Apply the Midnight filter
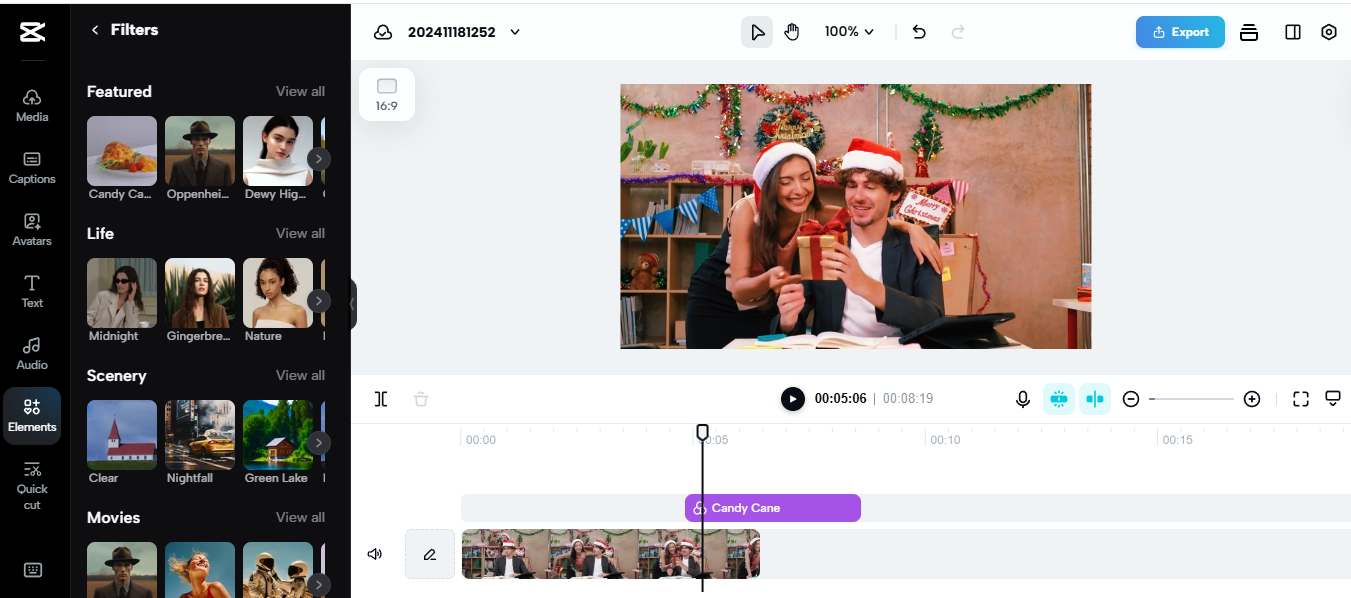Screen dimensions: 1351x598 click(x=122, y=293)
